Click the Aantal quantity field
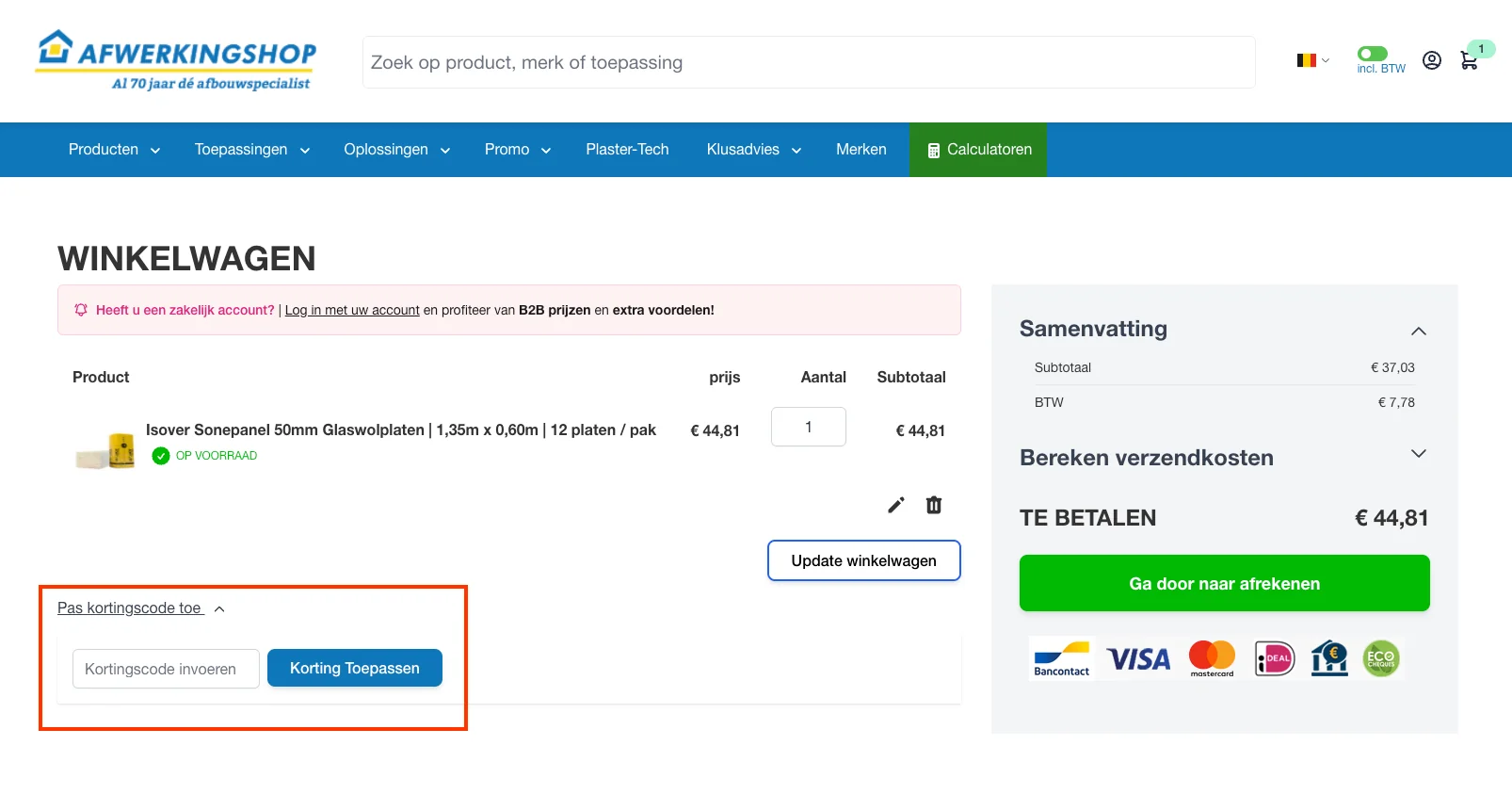 [809, 427]
